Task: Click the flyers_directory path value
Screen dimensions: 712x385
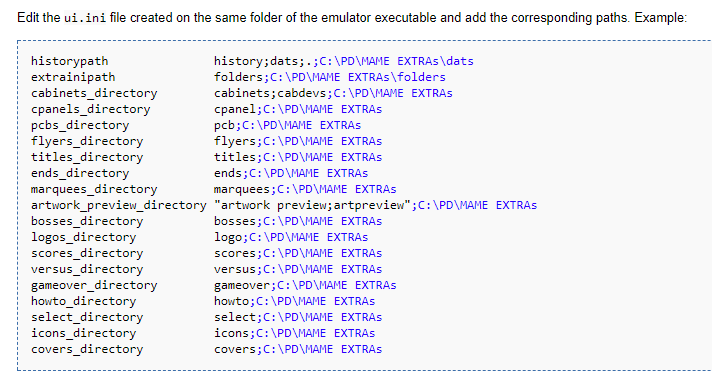Action: [x=298, y=141]
